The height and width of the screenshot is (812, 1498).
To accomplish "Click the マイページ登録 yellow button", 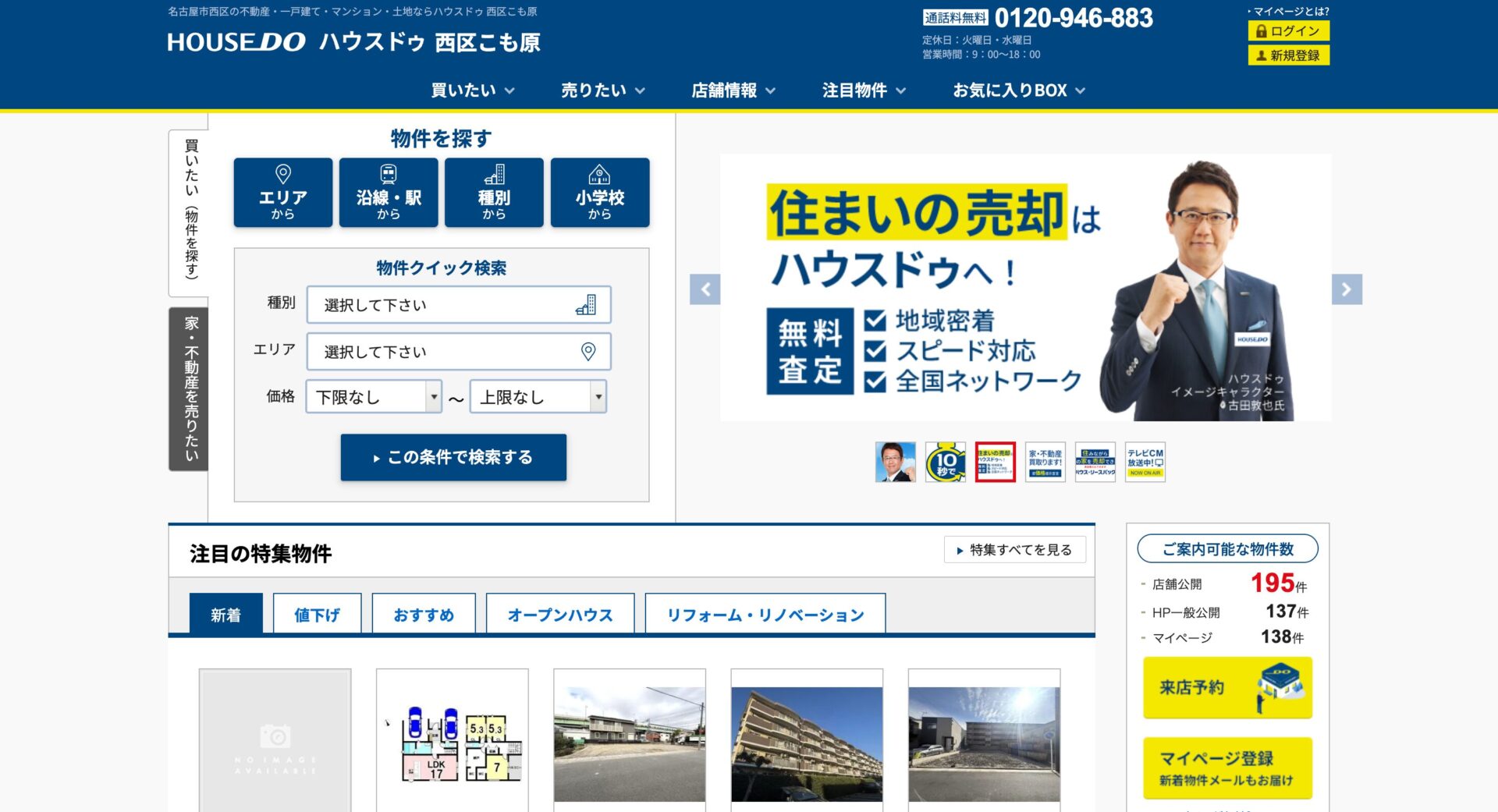I will pyautogui.click(x=1226, y=768).
